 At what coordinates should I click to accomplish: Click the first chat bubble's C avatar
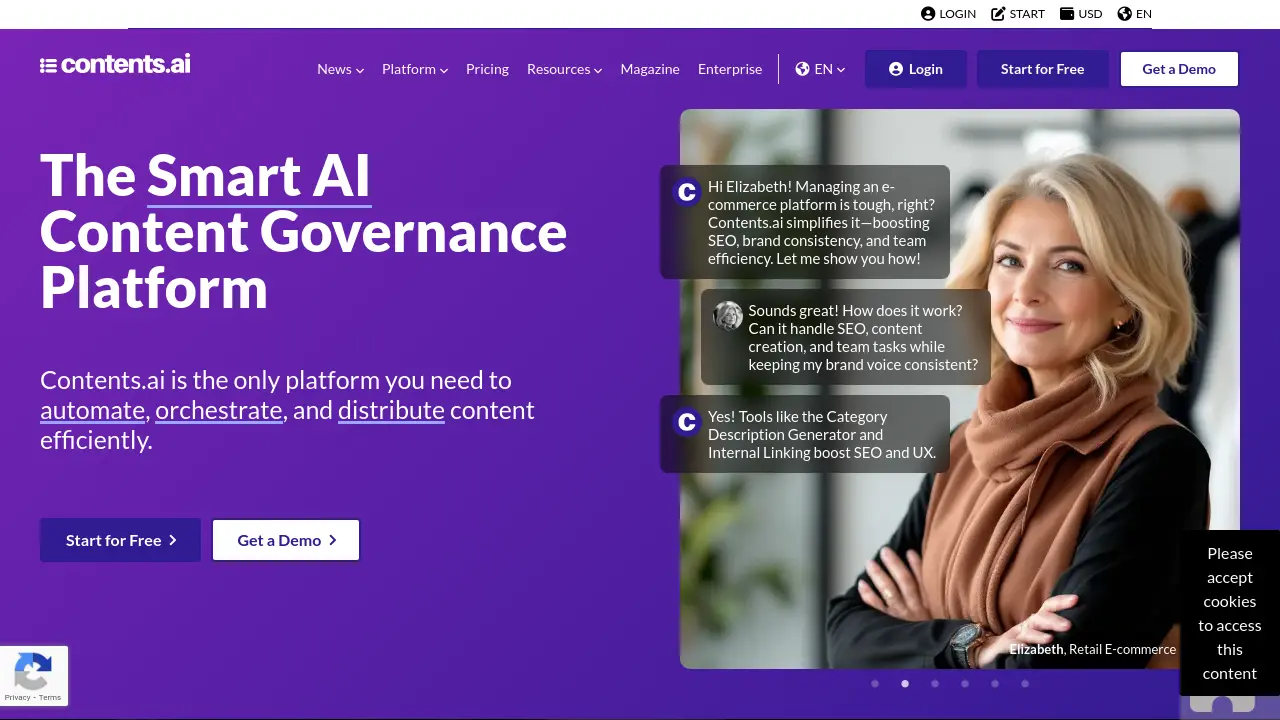click(686, 192)
